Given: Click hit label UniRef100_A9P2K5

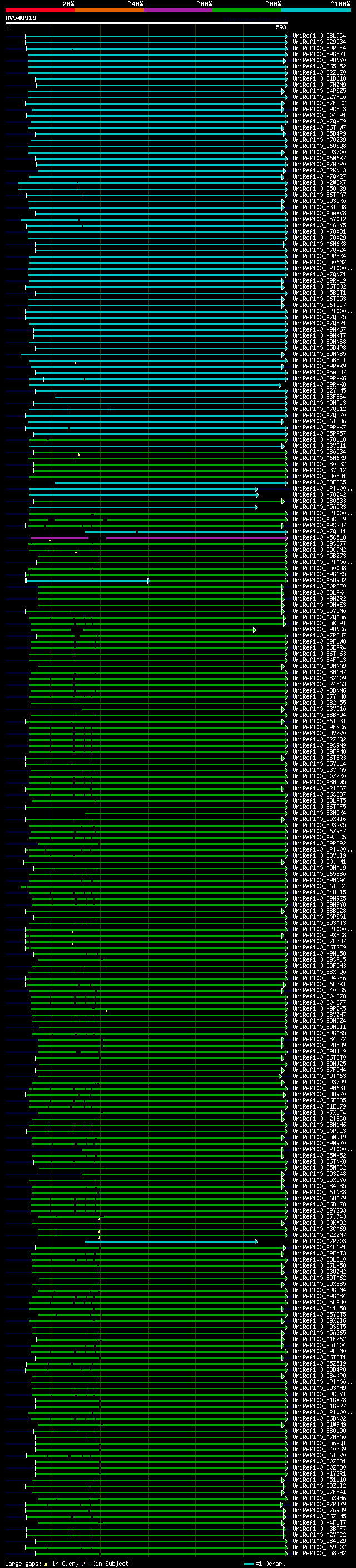Looking at the screenshot, I should coord(319,1009).
